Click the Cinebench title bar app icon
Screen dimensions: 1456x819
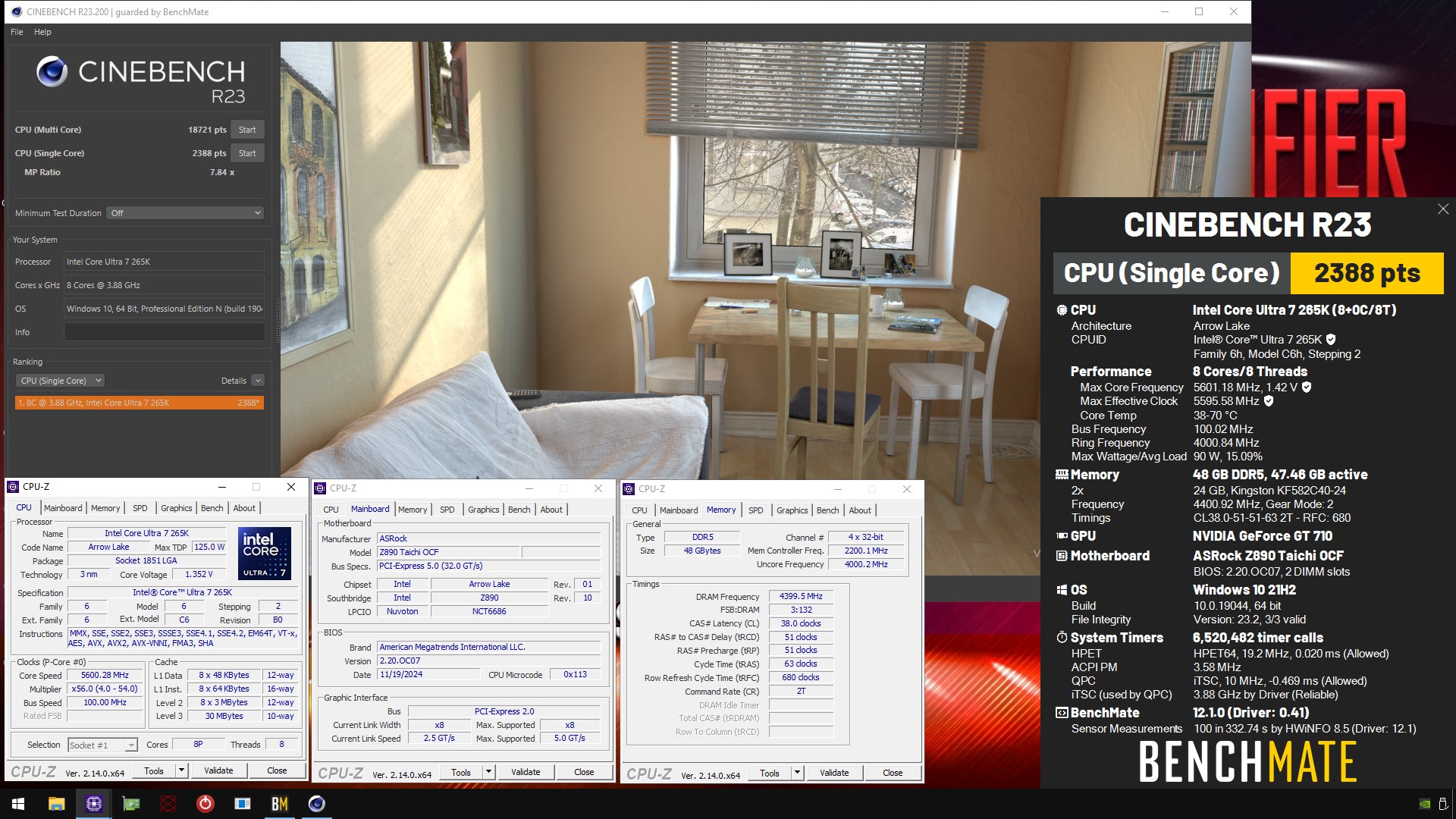coord(17,11)
